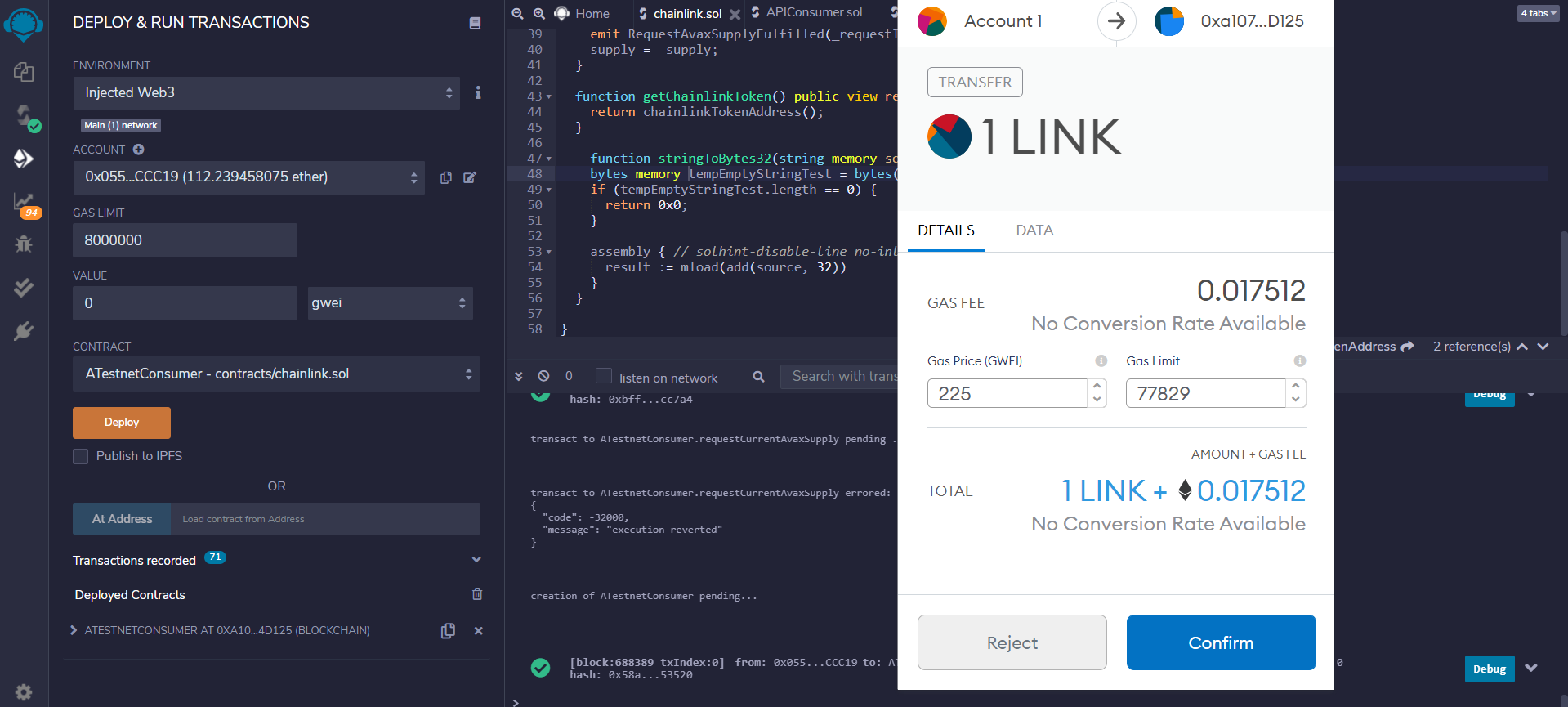The width and height of the screenshot is (1568, 707).
Task: Click the Remix logo in the sidebar
Action: [x=24, y=25]
